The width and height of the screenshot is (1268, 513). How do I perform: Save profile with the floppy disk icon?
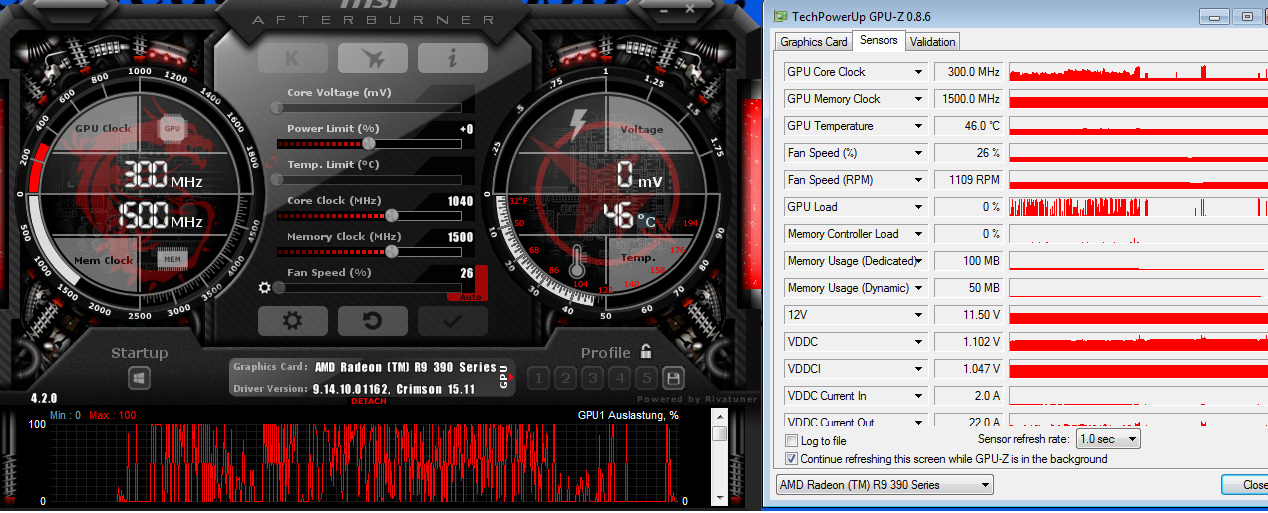tap(673, 378)
